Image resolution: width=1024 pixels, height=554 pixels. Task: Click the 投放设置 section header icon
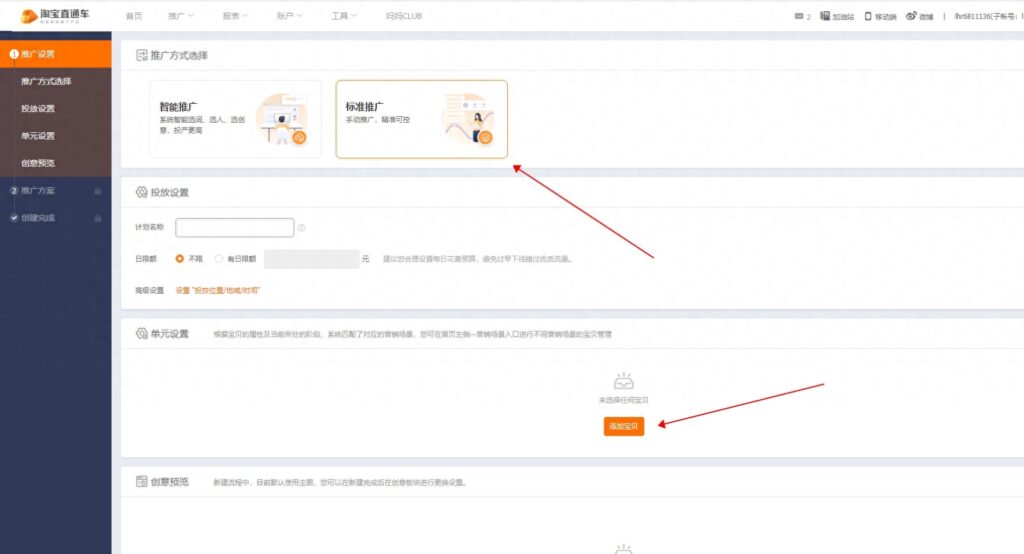tap(142, 192)
